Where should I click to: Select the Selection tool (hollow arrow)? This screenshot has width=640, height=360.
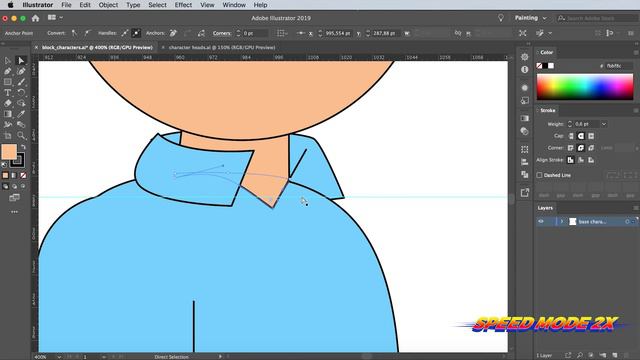(x=7, y=61)
